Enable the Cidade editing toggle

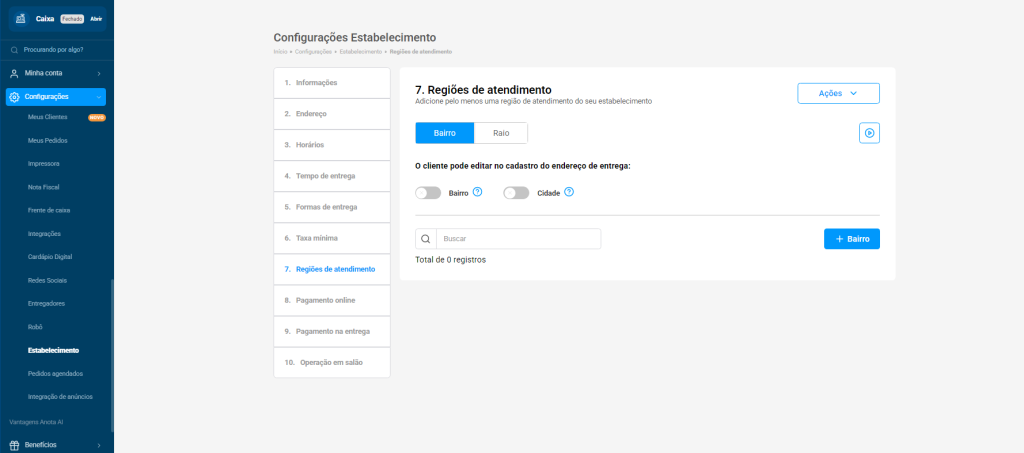pyautogui.click(x=516, y=193)
